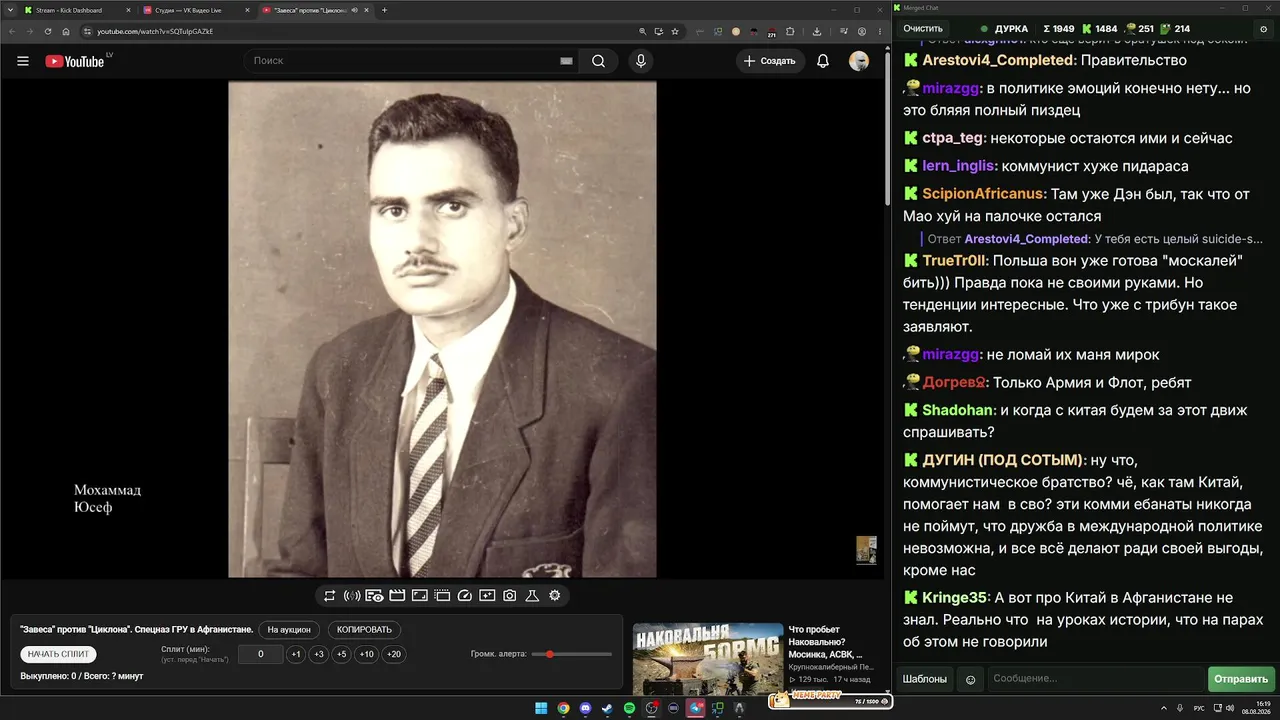Screen dimensions: 1280x720
Task: Click the РУС keyboard language indicator
Action: pos(1199,708)
